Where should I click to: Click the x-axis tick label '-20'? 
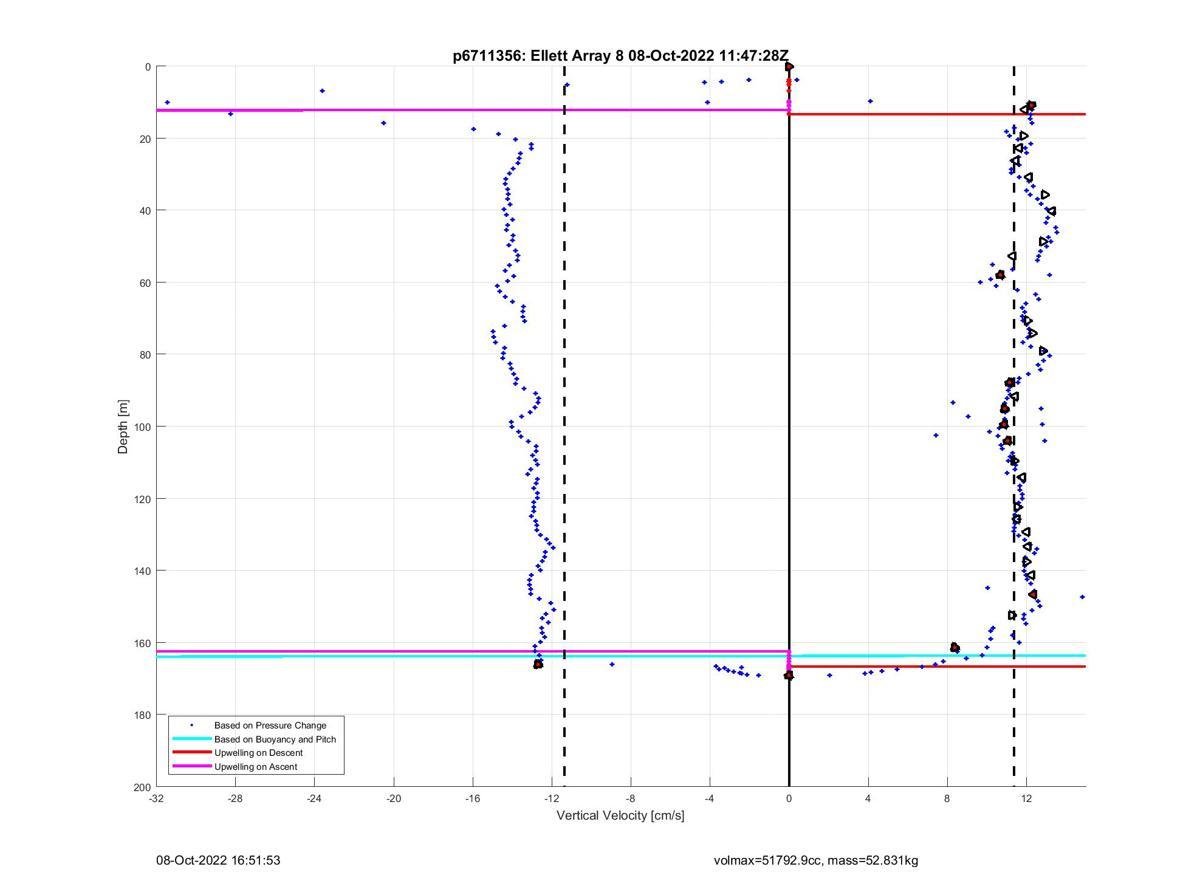[393, 798]
